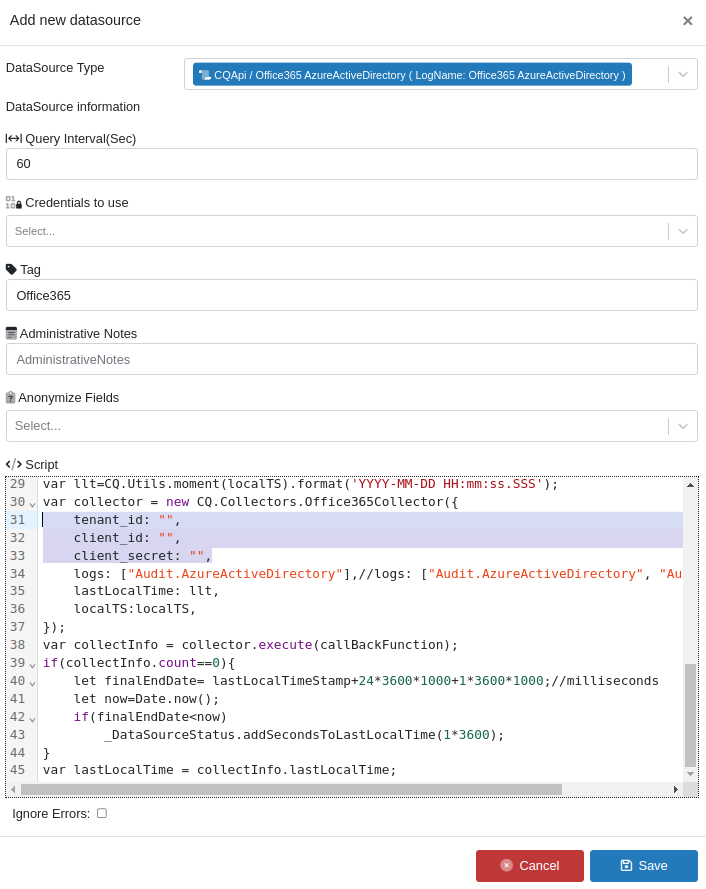The image size is (706, 889).
Task: Click the Anonymize Fields clipboard icon
Action: (x=11, y=397)
